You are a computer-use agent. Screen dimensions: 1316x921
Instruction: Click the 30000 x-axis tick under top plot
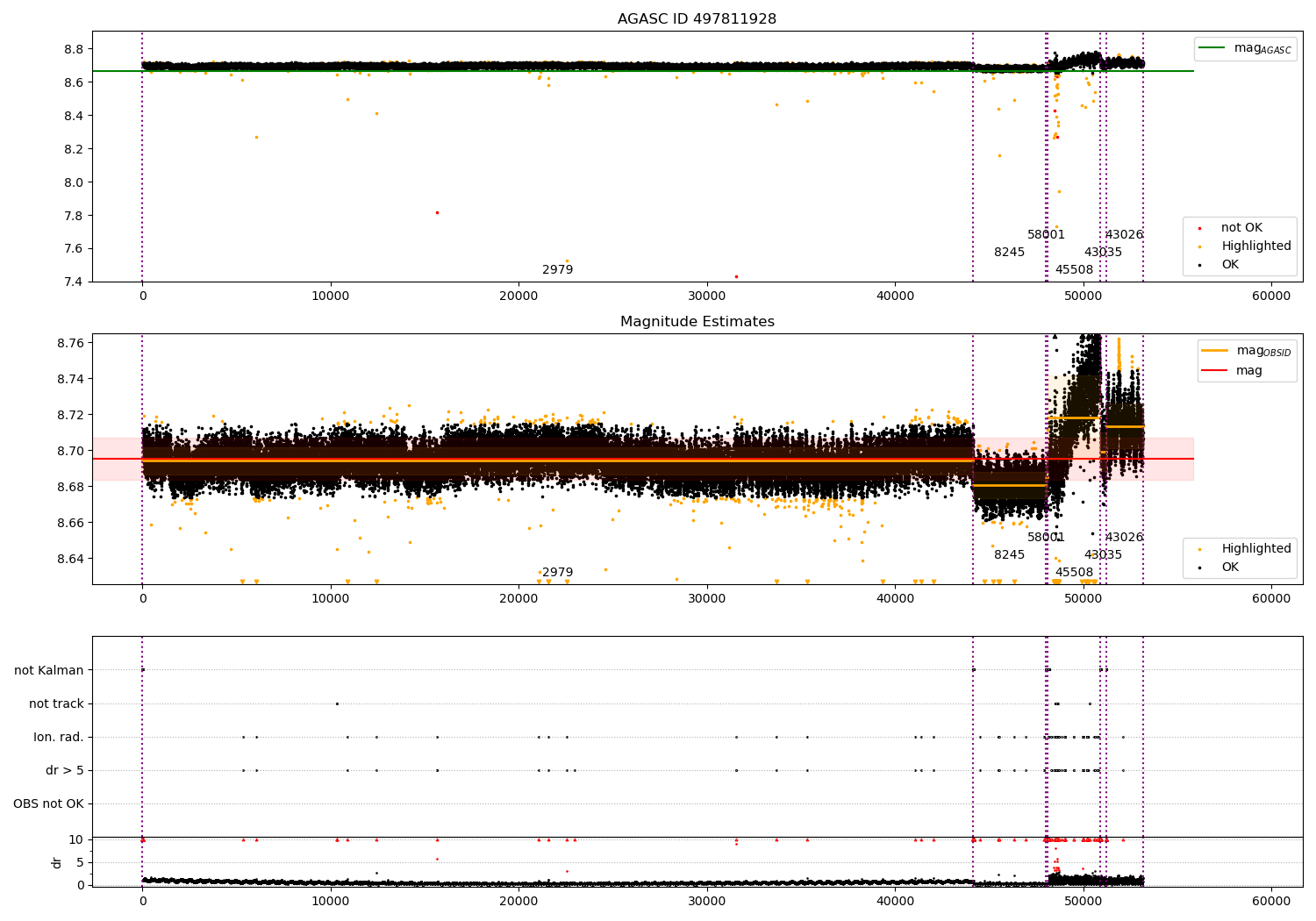coord(706,296)
